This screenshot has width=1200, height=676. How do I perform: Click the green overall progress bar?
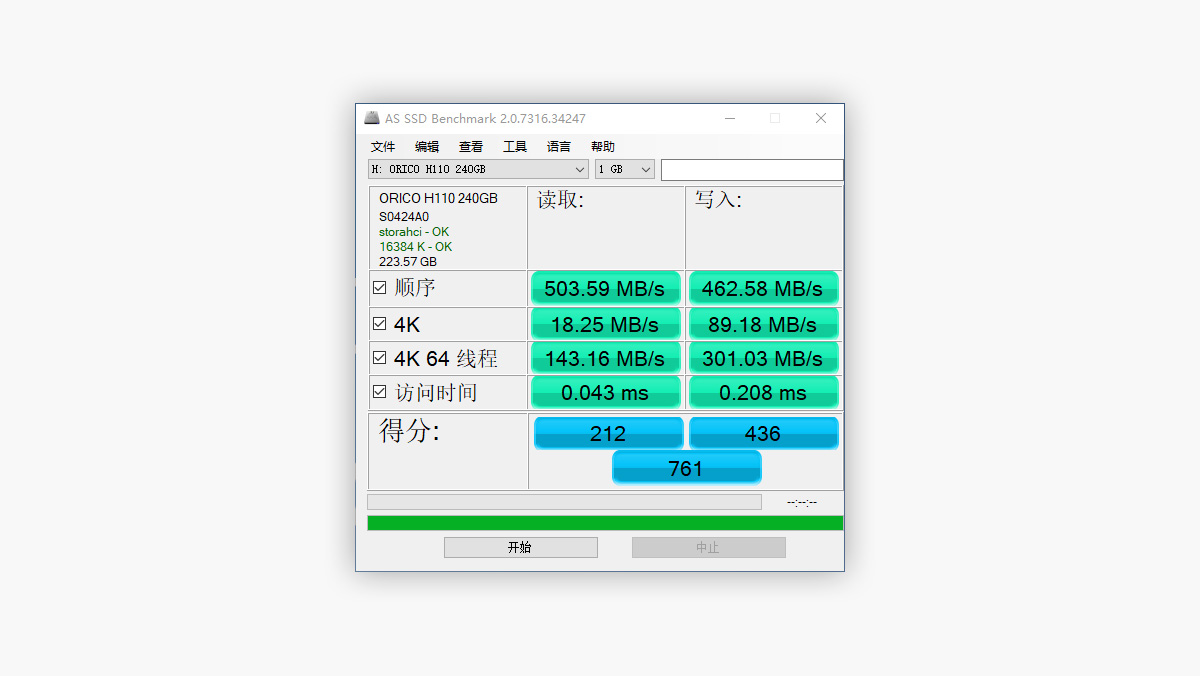[x=605, y=523]
